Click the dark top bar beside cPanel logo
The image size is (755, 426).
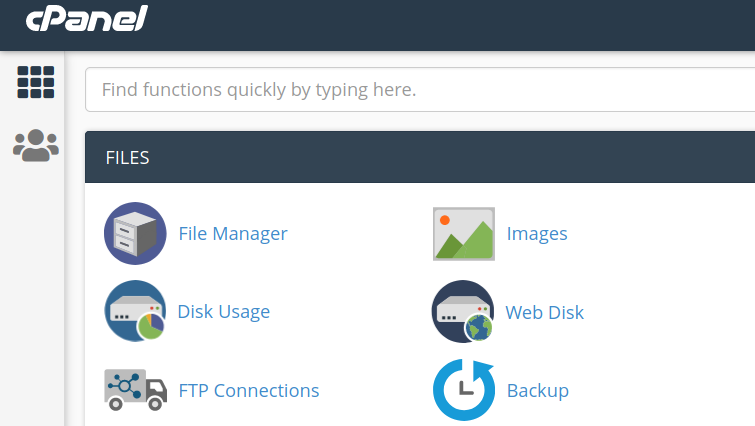coord(450,24)
